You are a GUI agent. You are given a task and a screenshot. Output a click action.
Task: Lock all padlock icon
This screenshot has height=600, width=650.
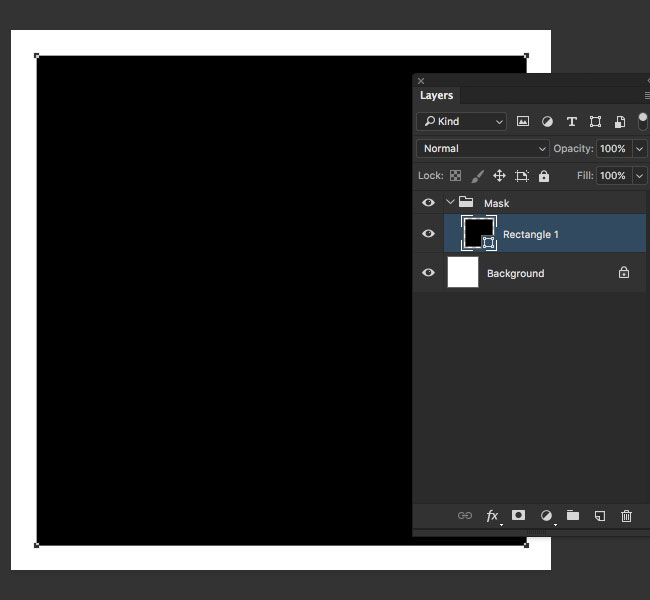(543, 176)
